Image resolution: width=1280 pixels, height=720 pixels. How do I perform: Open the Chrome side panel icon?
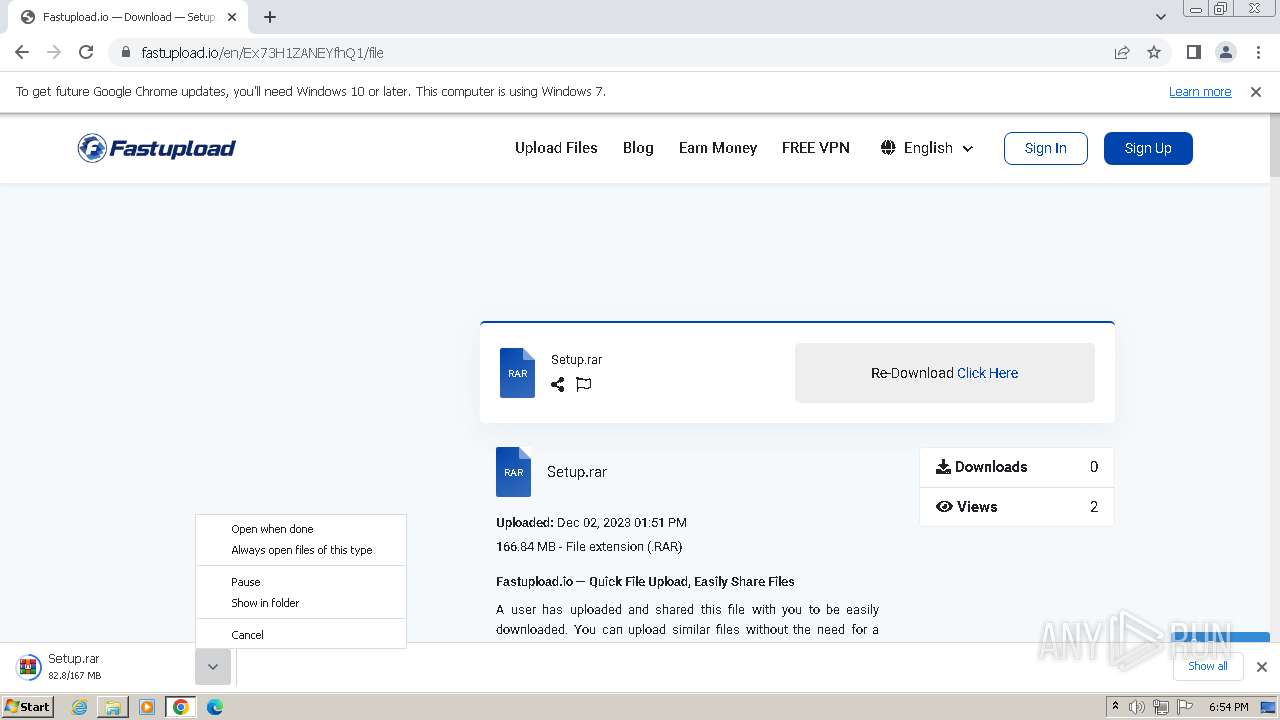[x=1193, y=52]
